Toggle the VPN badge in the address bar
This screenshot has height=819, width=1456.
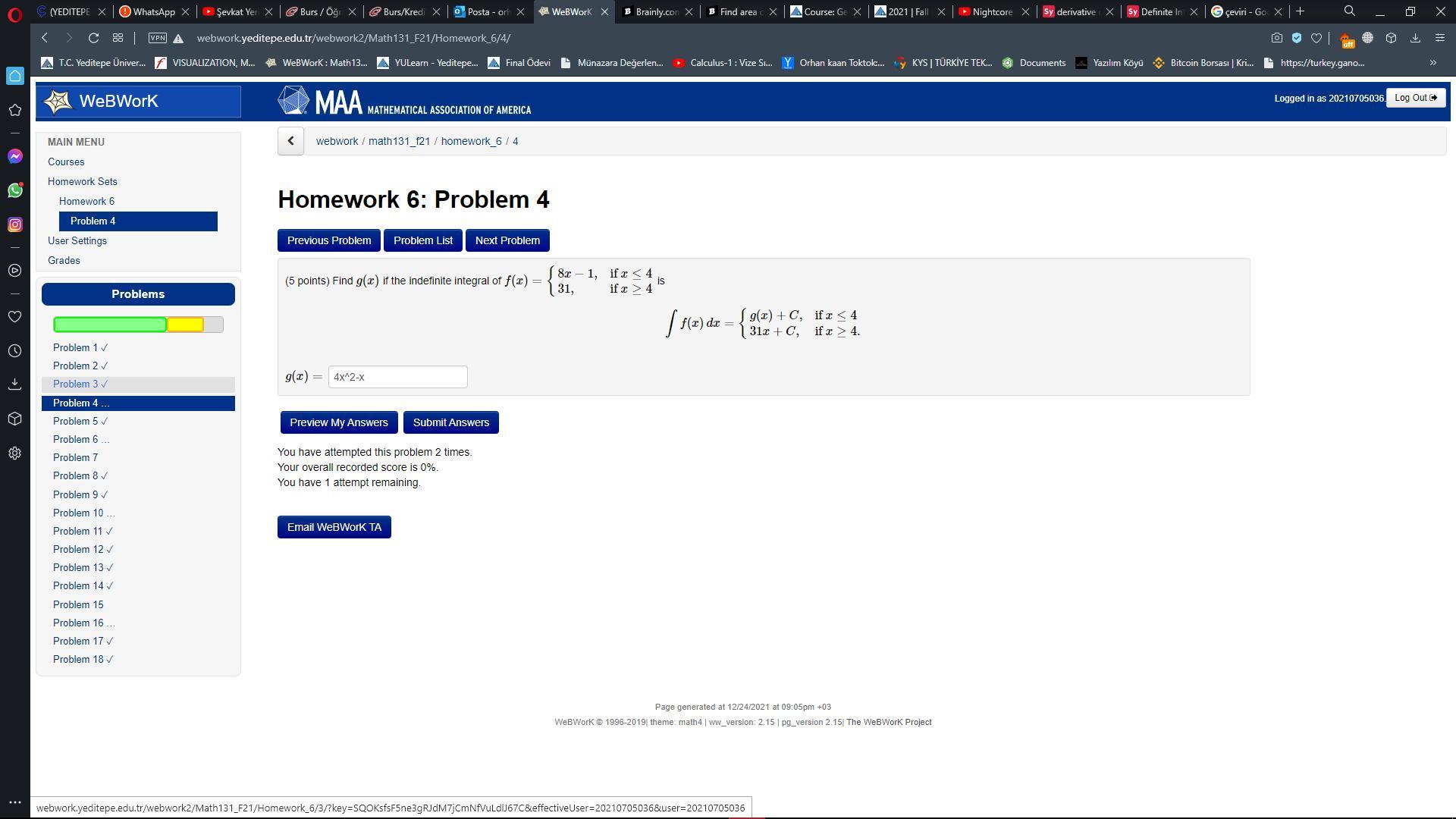pos(157,38)
